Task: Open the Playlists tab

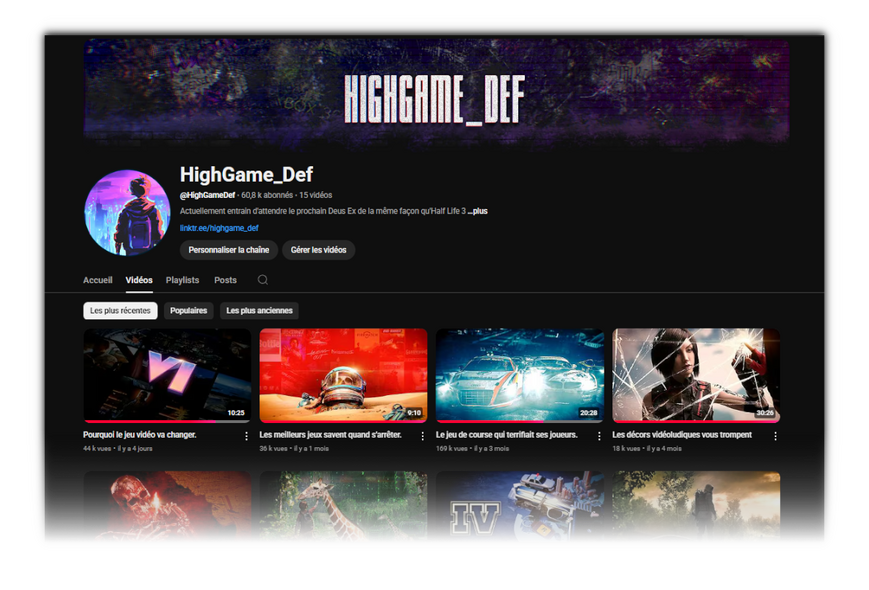Action: [182, 280]
